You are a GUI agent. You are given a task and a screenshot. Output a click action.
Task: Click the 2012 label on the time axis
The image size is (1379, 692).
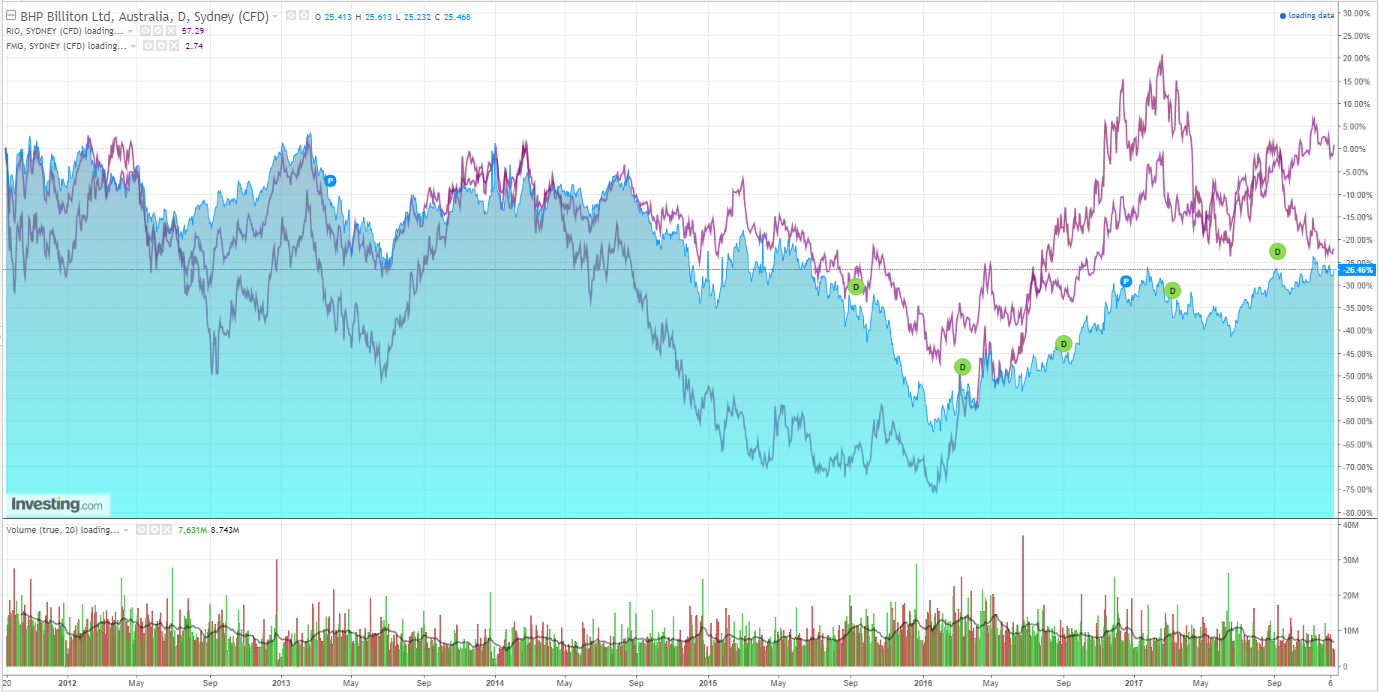tap(68, 684)
